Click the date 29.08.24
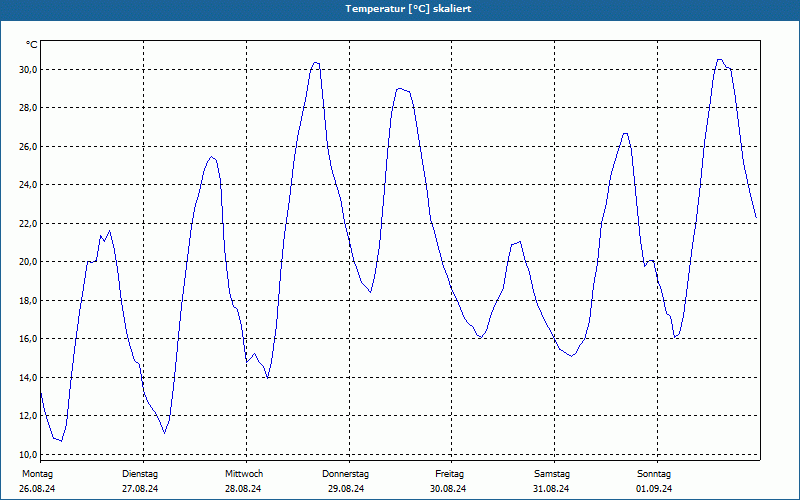Screen dimensions: 800x500 (346, 489)
